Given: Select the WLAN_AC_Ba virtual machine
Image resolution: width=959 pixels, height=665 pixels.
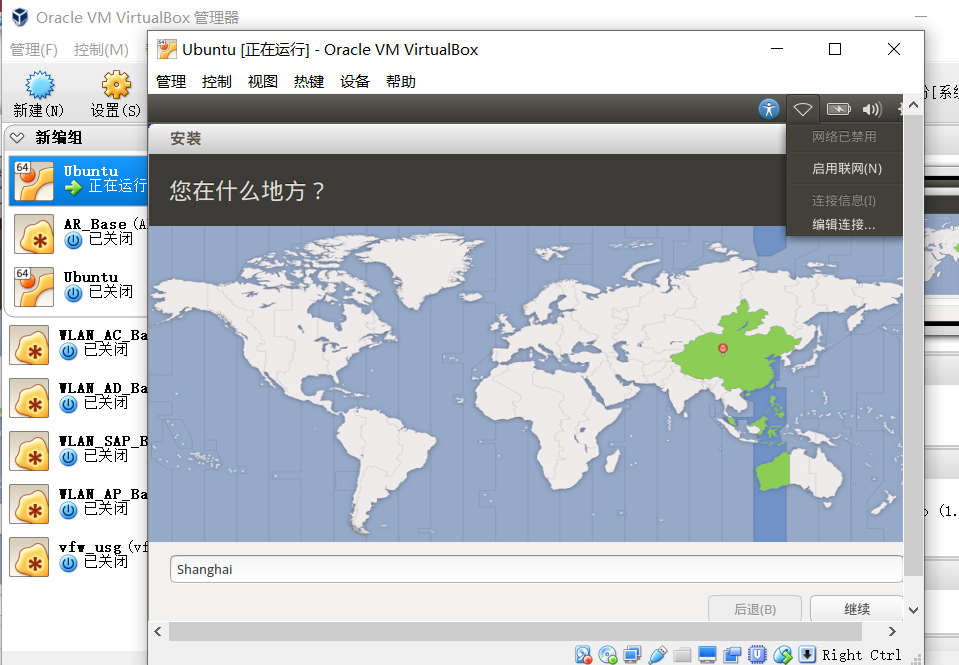Looking at the screenshot, I should (x=78, y=344).
